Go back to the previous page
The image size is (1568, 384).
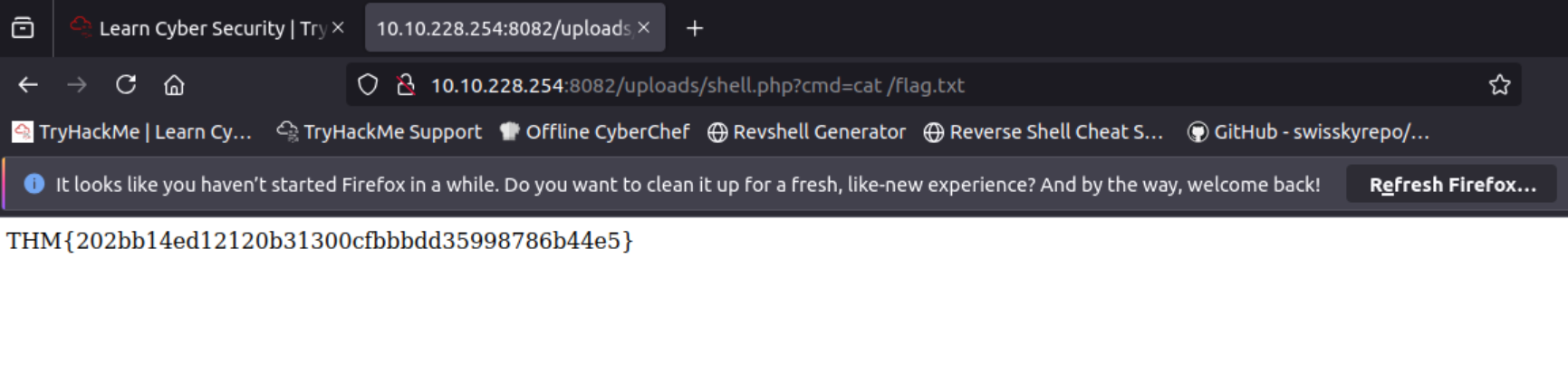[28, 85]
